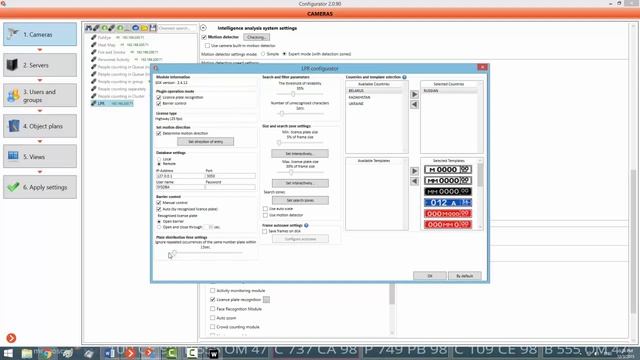Collapse the Intelligence analysis system settings section
This screenshot has width=640, height=360.
pos(203,28)
